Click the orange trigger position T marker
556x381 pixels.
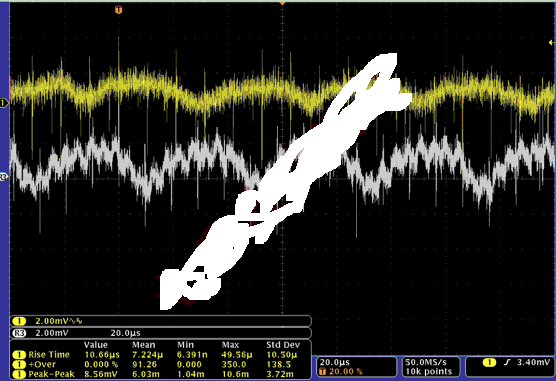[118, 10]
